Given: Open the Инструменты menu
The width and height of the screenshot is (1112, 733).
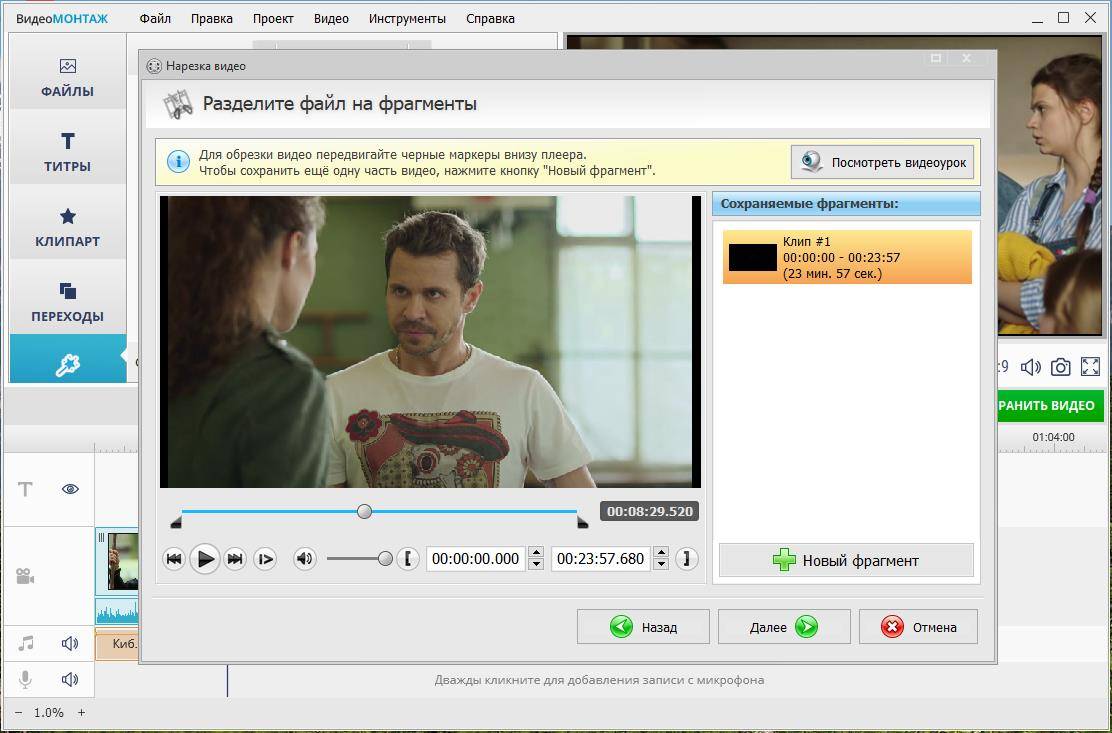Looking at the screenshot, I should pos(407,18).
